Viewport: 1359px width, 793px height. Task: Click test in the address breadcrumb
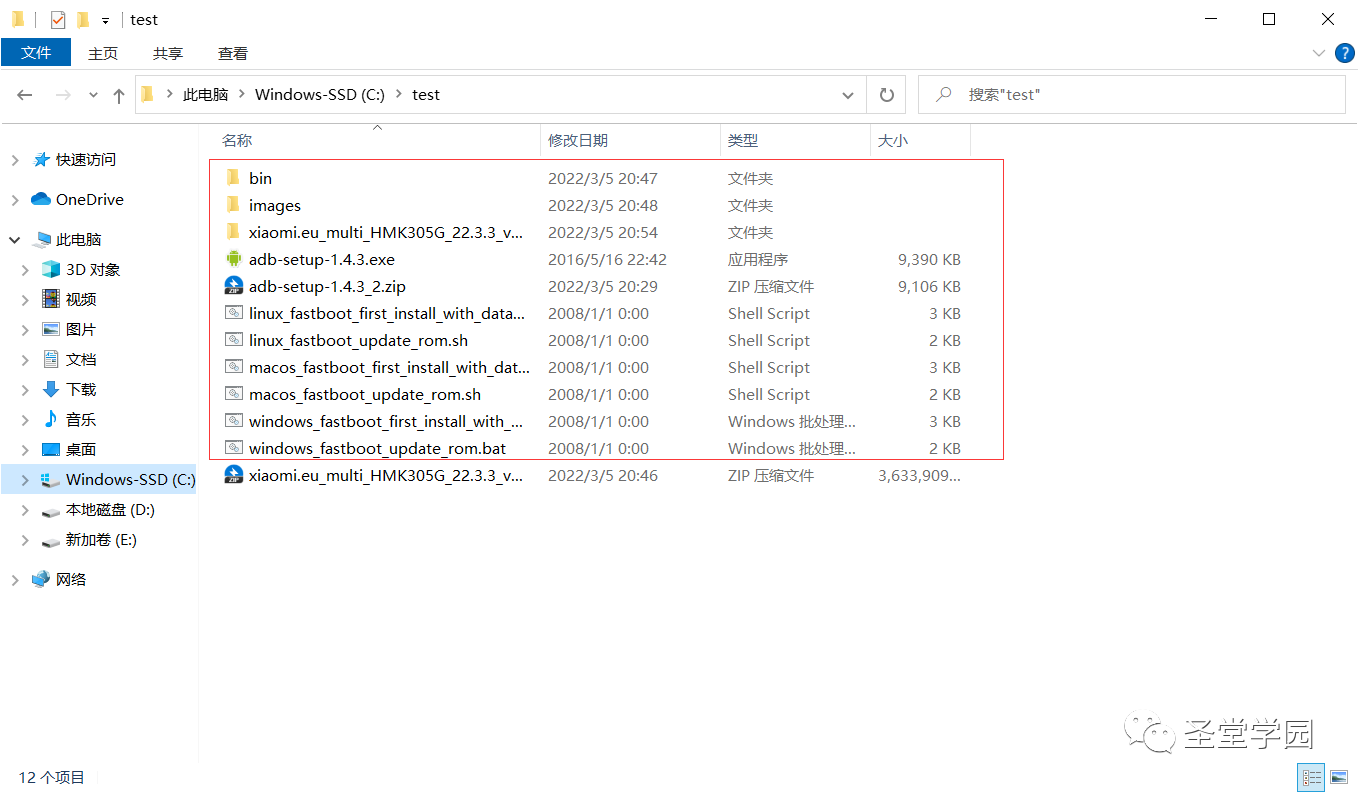coord(426,95)
